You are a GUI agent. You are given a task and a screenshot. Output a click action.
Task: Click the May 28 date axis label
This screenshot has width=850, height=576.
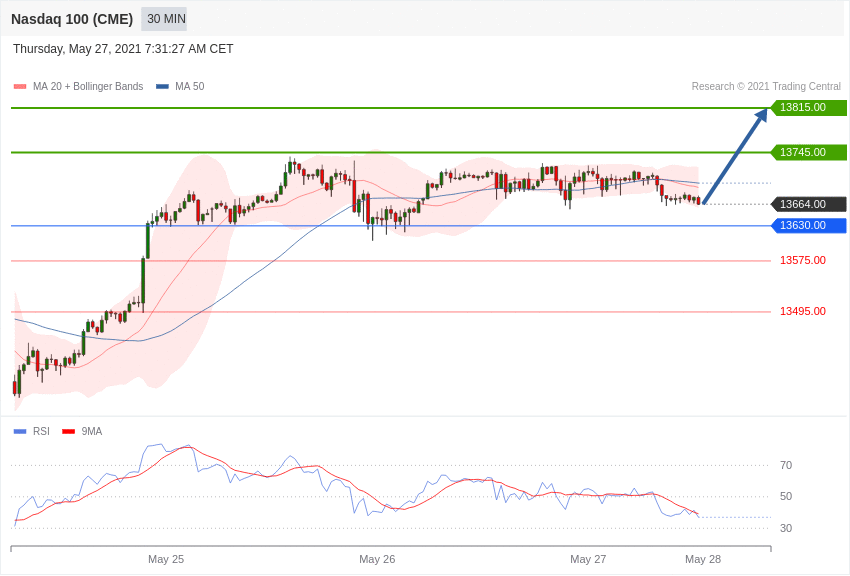pyautogui.click(x=703, y=559)
